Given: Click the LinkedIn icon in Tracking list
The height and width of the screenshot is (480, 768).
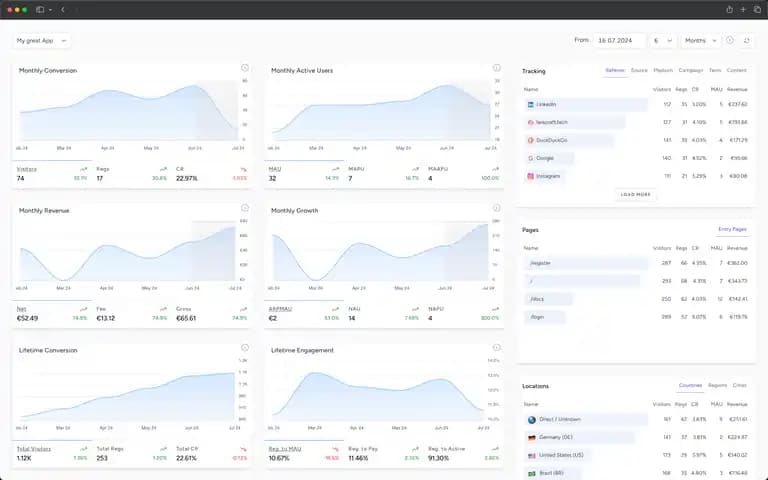Looking at the screenshot, I should [x=530, y=104].
